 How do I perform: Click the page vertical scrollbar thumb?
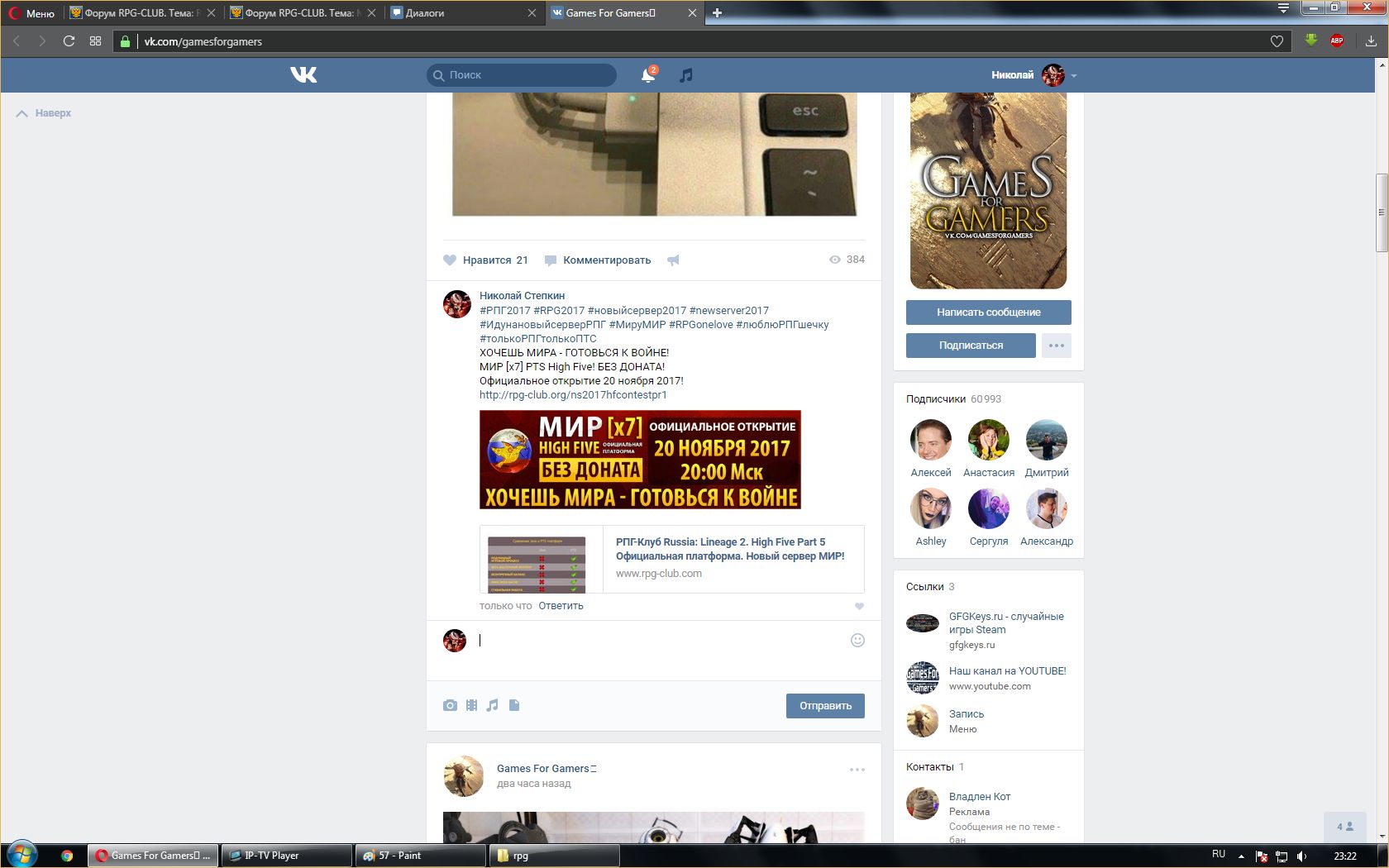pyautogui.click(x=1381, y=213)
